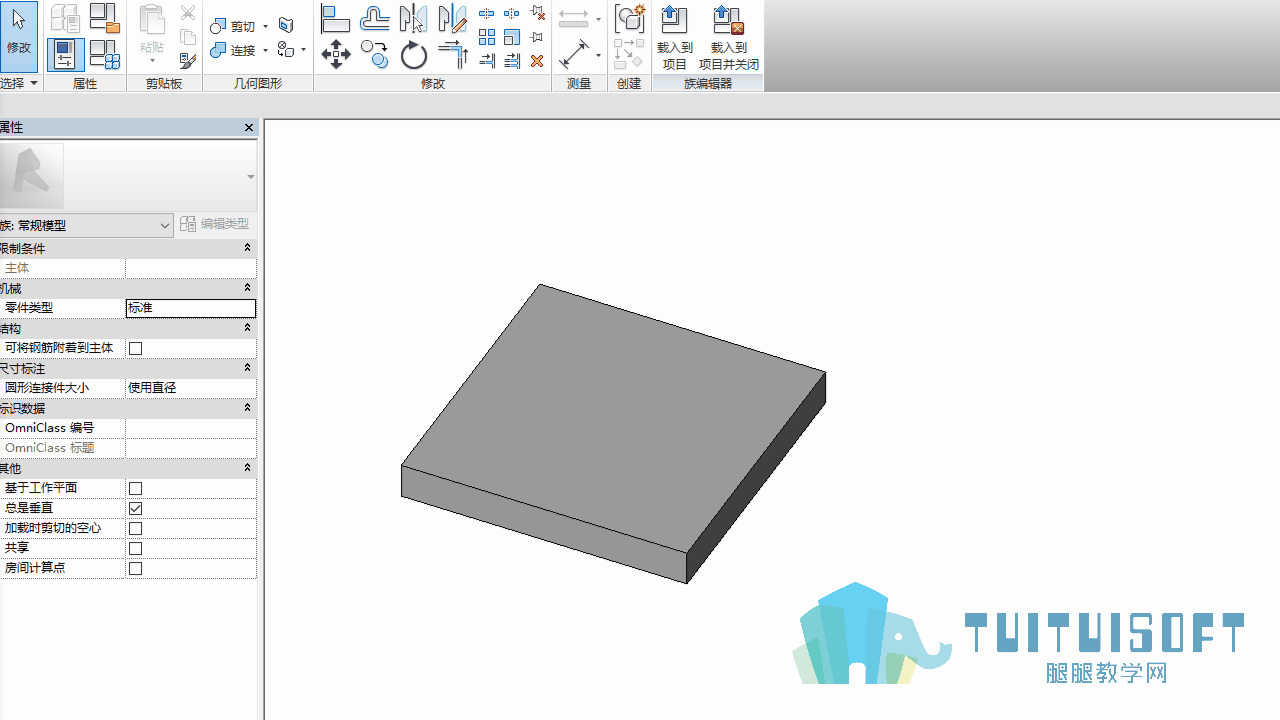This screenshot has width=1280, height=720.
Task: Activate the Rotate tool
Action: [x=414, y=54]
